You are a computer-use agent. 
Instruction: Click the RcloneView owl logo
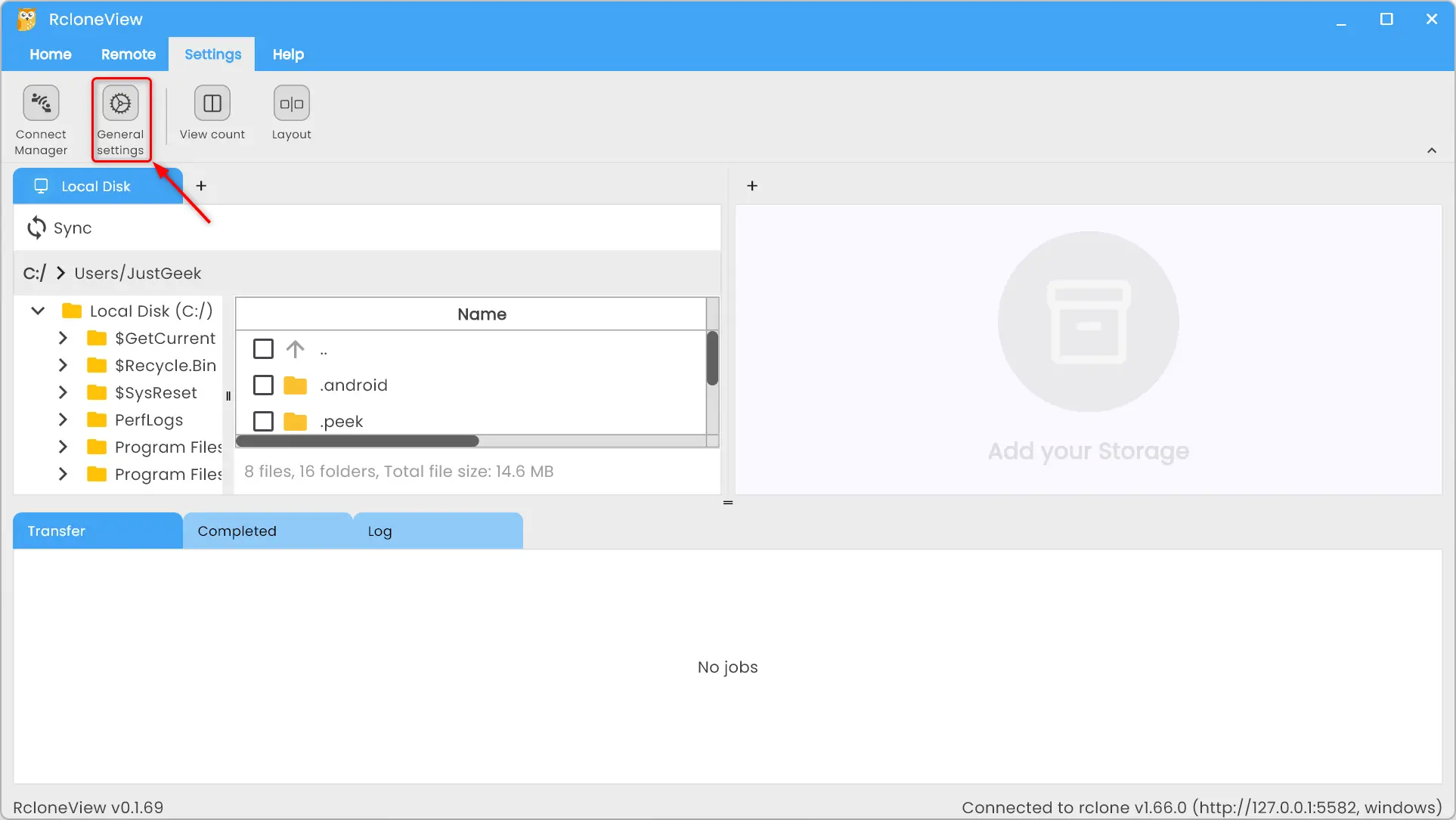[x=27, y=19]
